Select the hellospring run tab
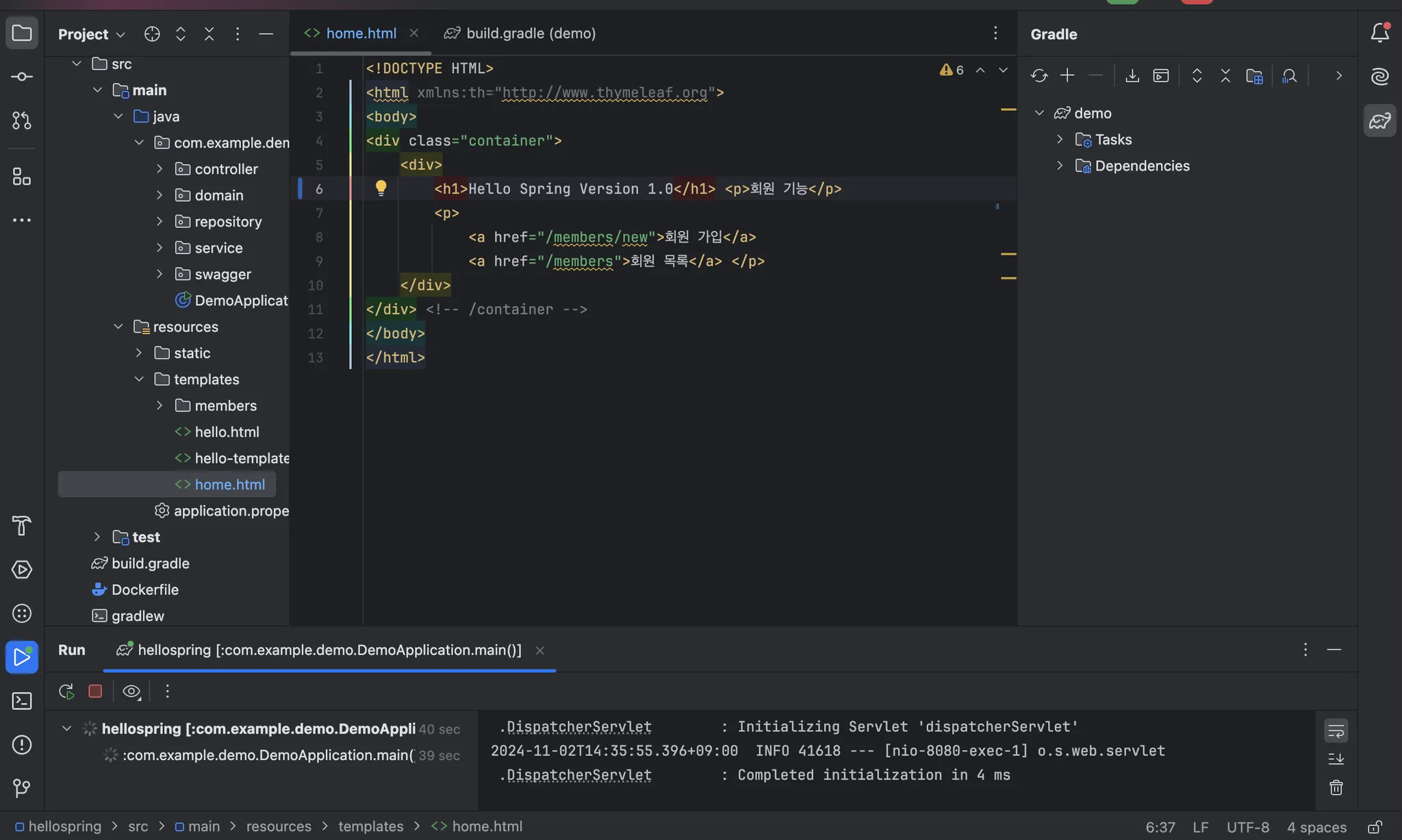Viewport: 1402px width, 840px height. click(329, 650)
